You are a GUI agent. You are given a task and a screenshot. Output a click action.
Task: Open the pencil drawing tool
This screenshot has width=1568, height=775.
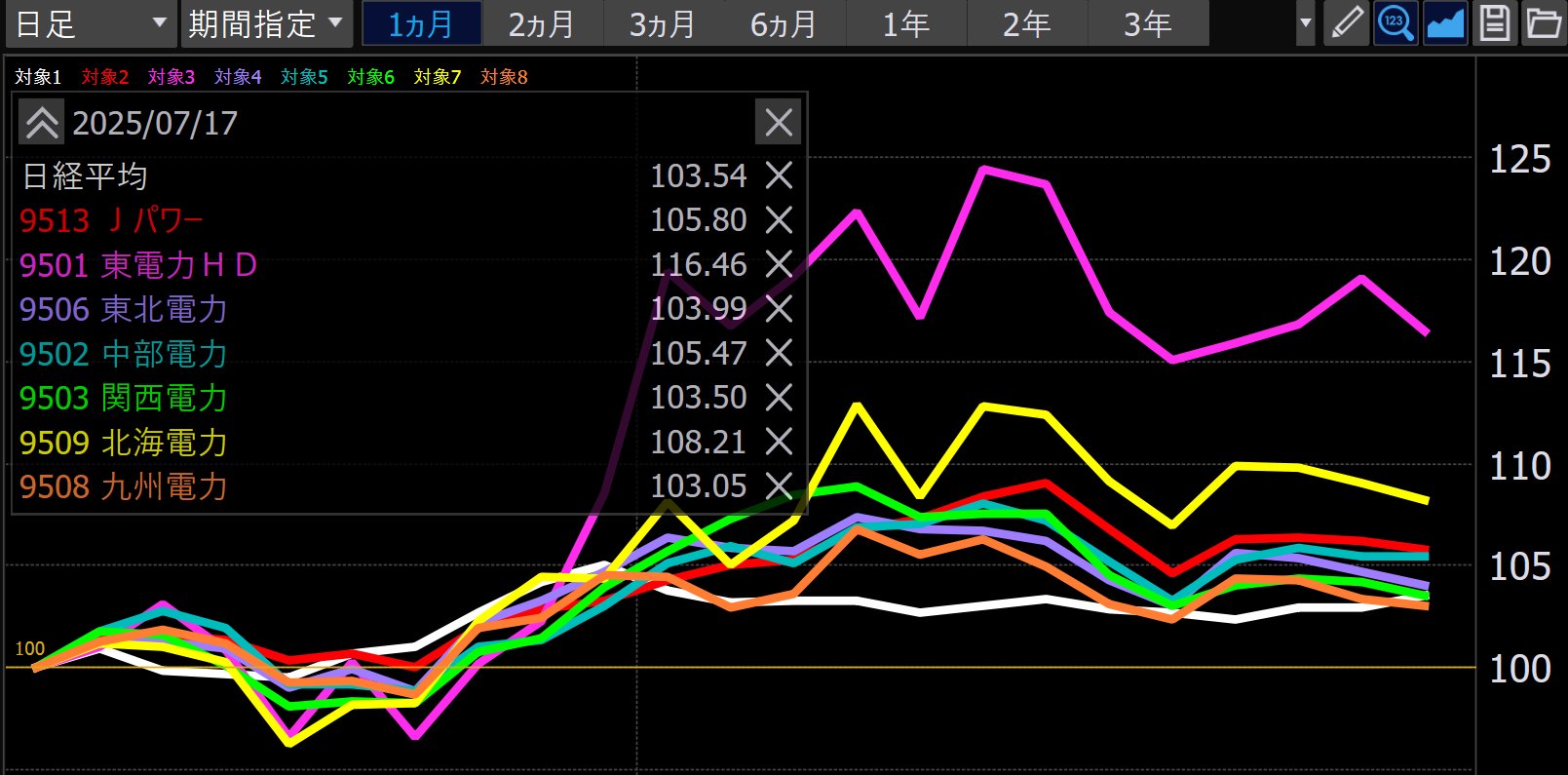point(1347,23)
